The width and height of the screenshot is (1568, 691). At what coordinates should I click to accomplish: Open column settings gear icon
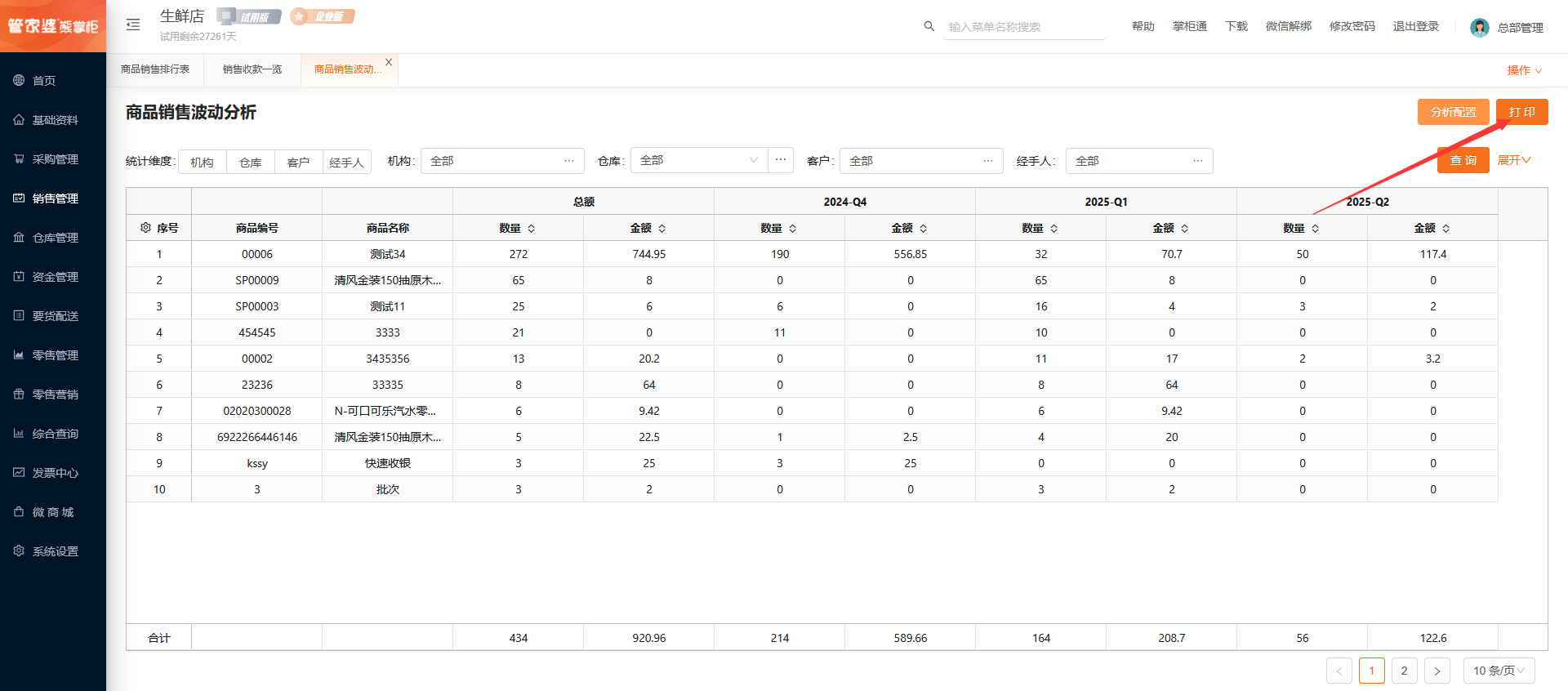coord(145,228)
